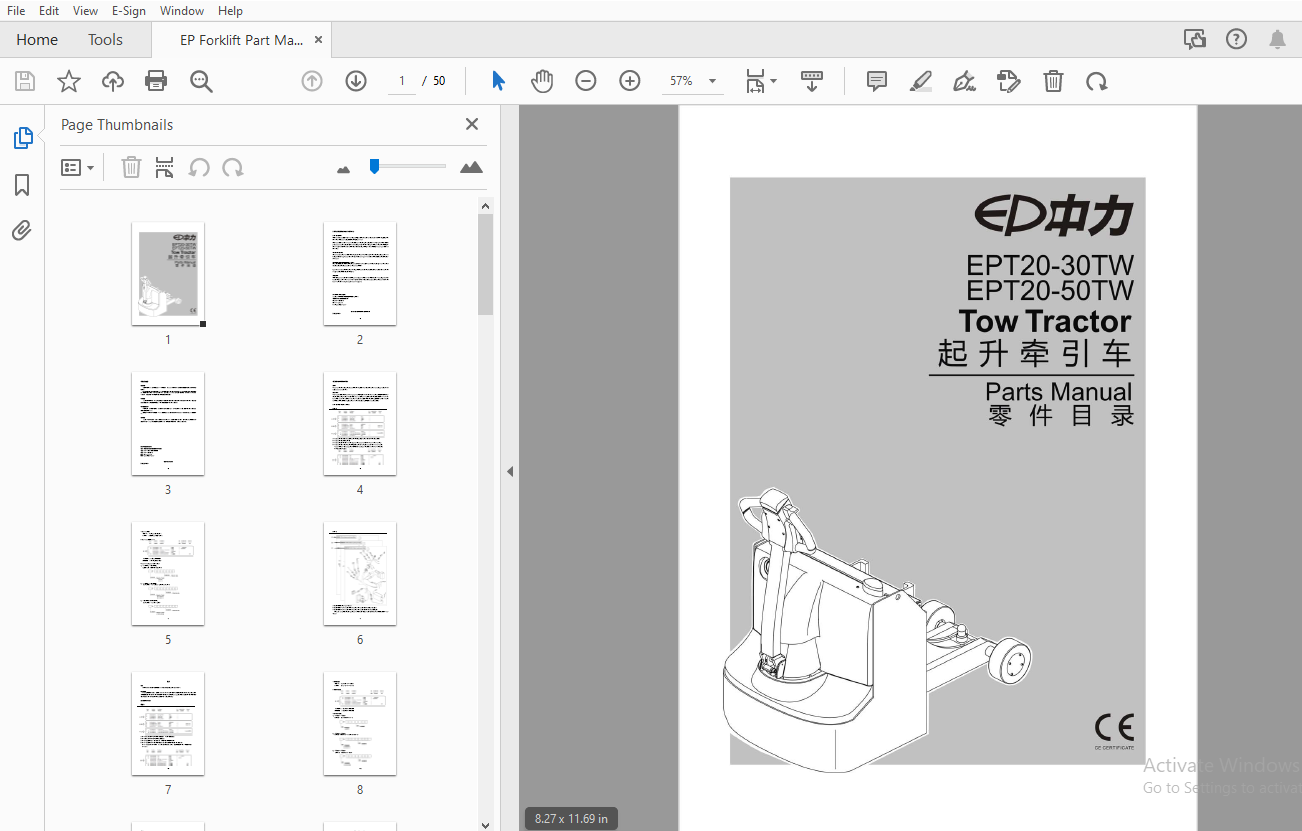Screen dimensions: 1302x831
Task: Enlarge thumbnail size large mountain icon
Action: [x=471, y=167]
